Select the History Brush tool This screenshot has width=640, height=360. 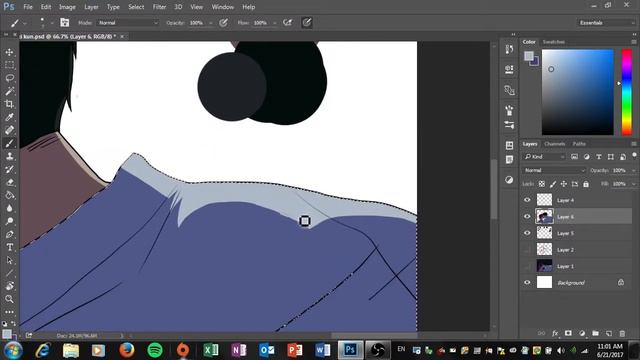pyautogui.click(x=9, y=169)
